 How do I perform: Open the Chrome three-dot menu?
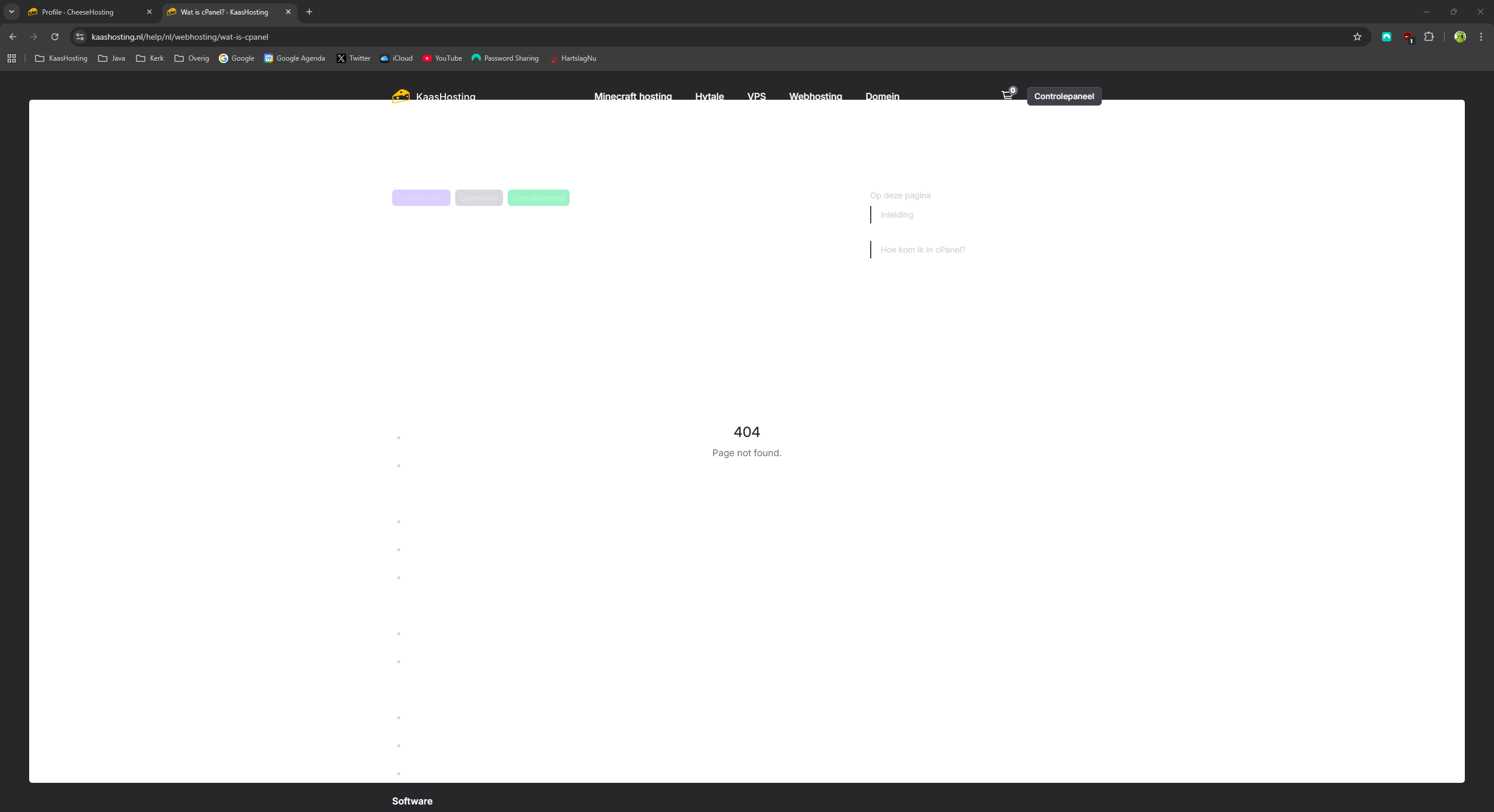(1481, 37)
